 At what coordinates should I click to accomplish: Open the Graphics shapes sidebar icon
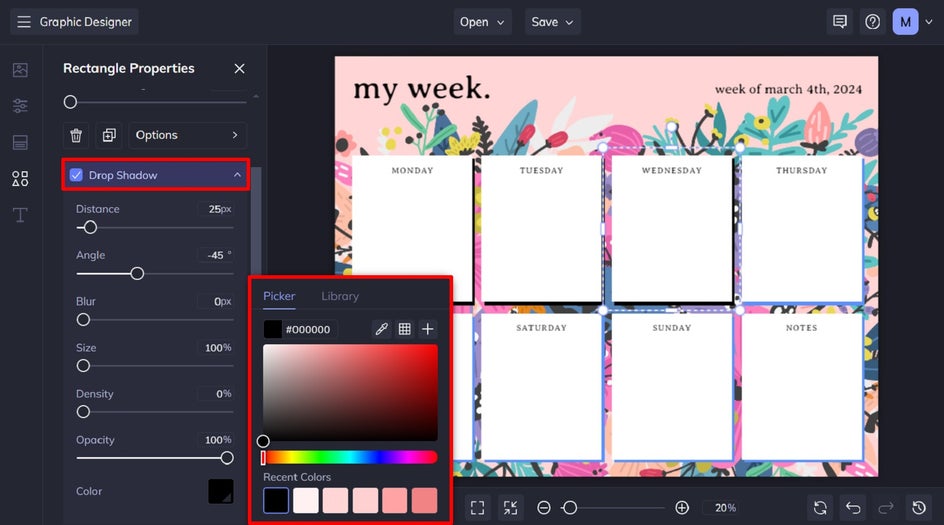(20, 178)
